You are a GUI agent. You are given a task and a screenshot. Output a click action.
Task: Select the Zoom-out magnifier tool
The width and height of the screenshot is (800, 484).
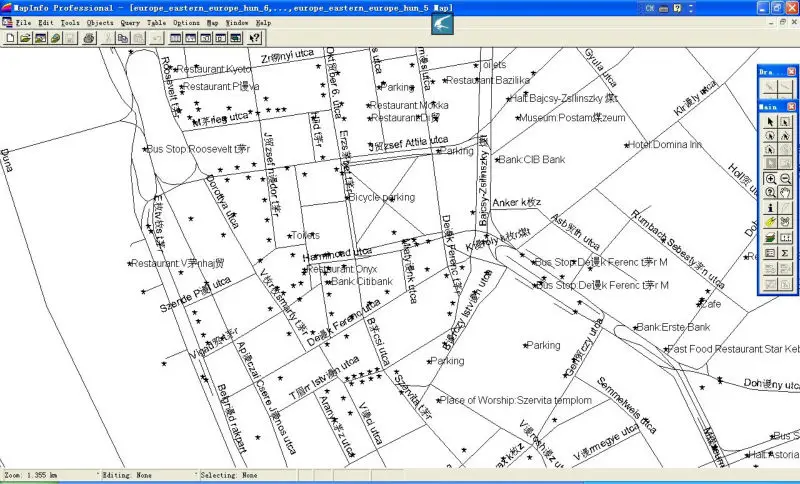[785, 179]
